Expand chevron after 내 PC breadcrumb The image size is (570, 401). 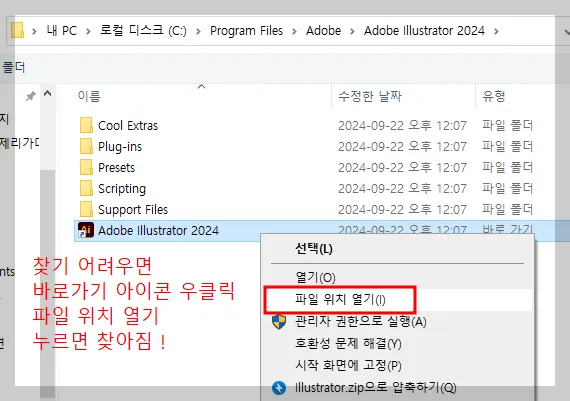pos(88,32)
